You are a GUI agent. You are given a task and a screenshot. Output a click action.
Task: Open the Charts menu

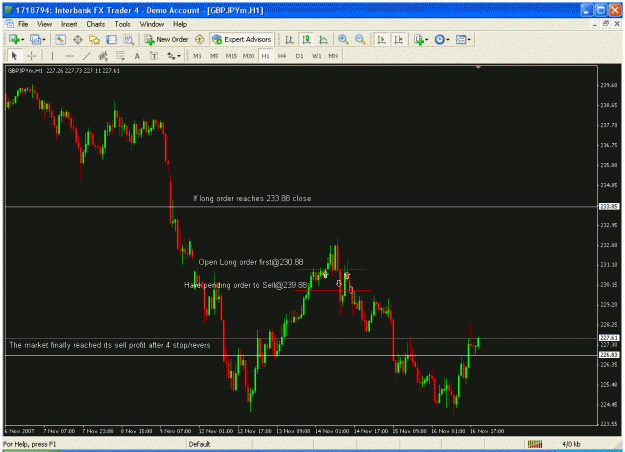tap(96, 24)
